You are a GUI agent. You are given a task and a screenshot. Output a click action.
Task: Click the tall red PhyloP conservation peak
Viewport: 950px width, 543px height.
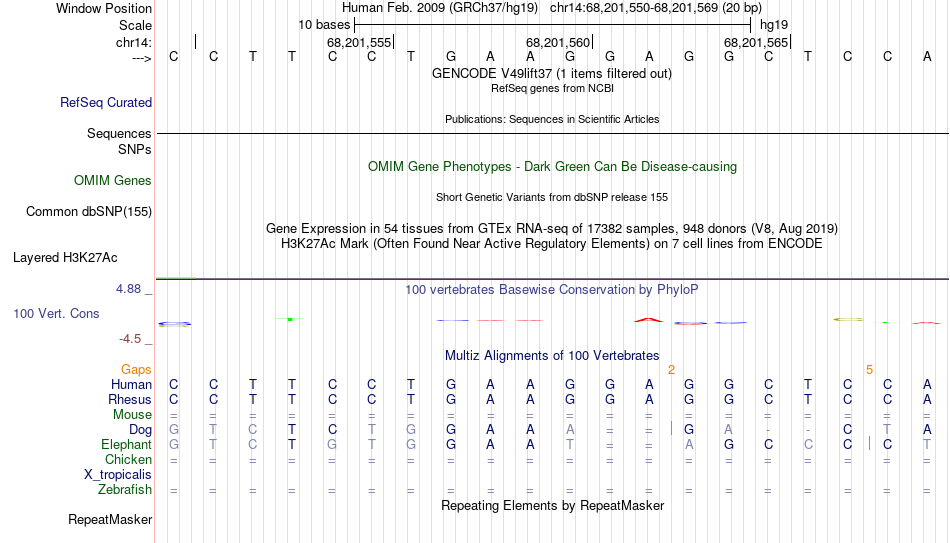648,320
